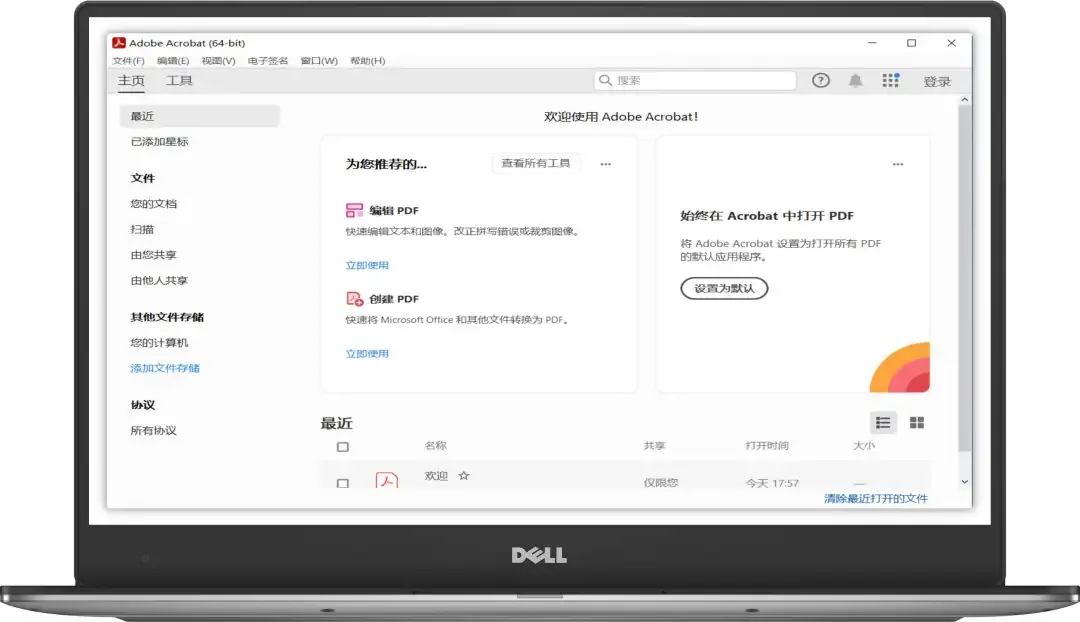
Task: Click the search magnifier icon
Action: coord(605,81)
